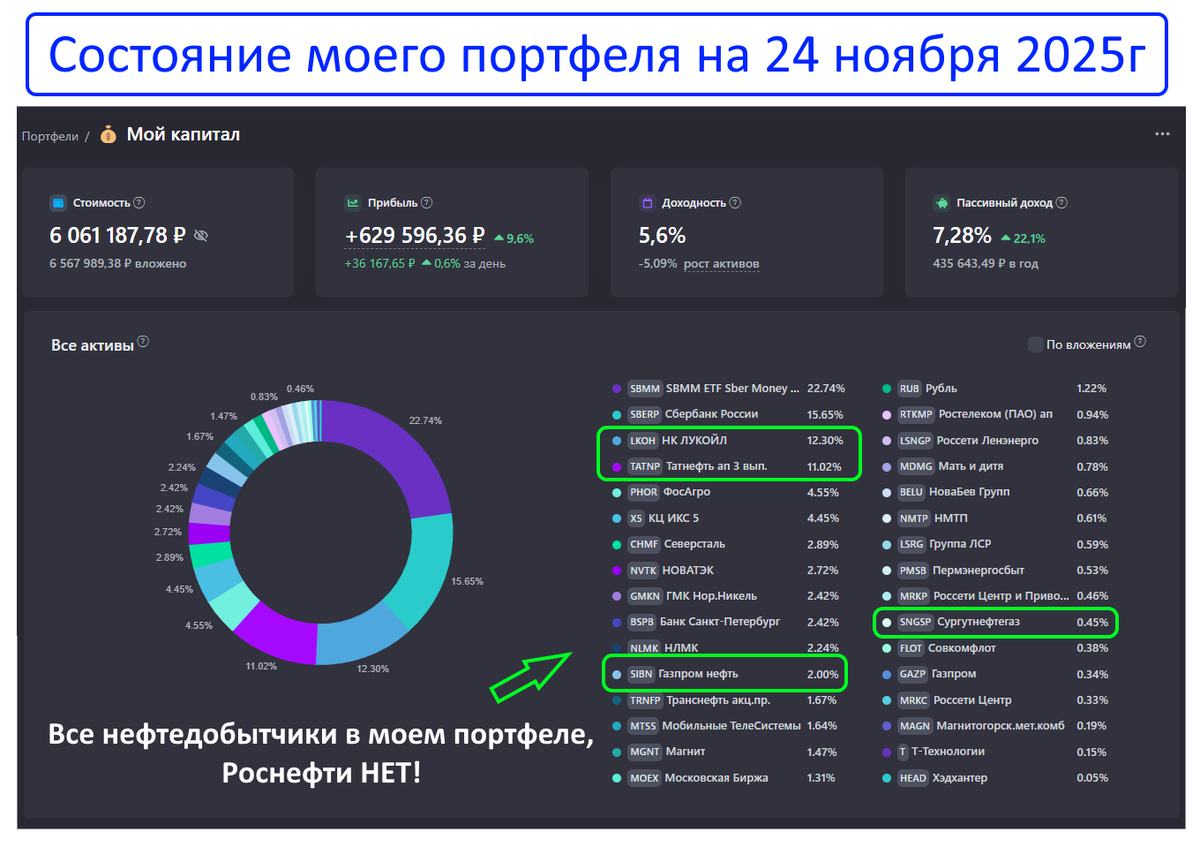Open the Магнит asset row

[x=726, y=752]
